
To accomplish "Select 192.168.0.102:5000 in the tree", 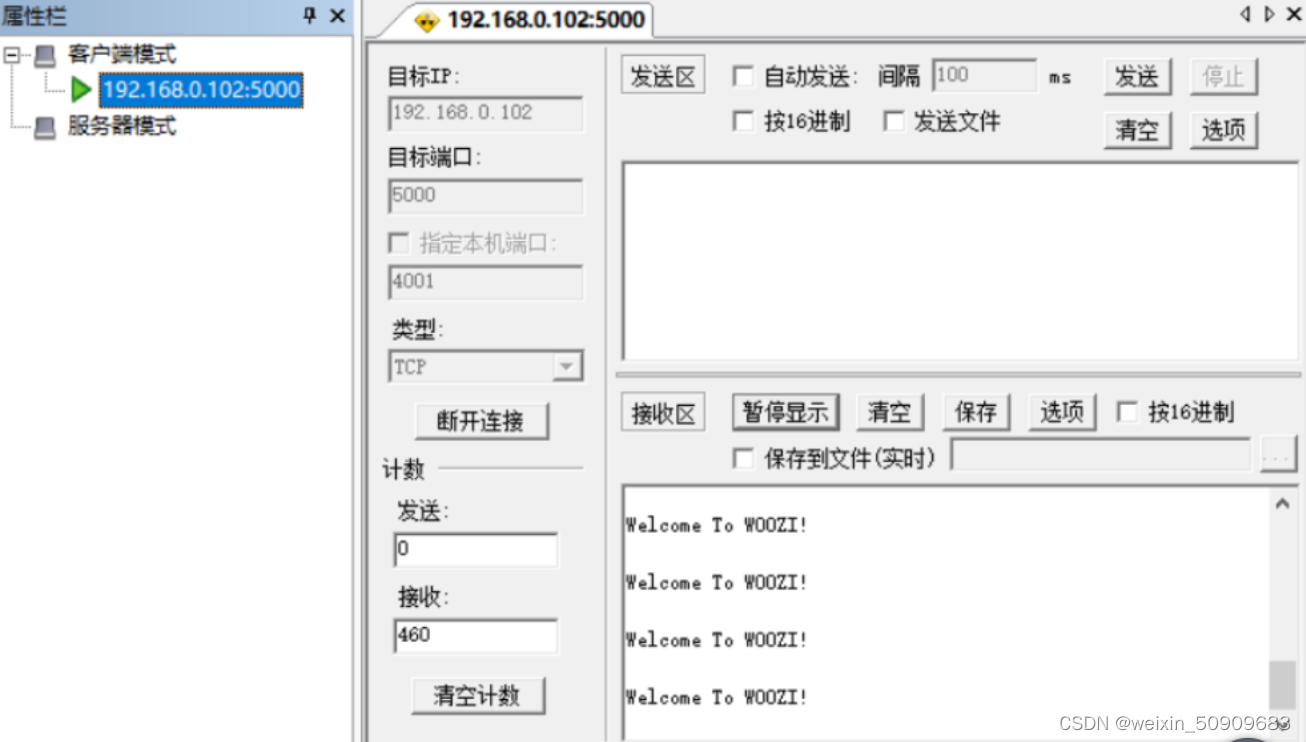I will [200, 90].
